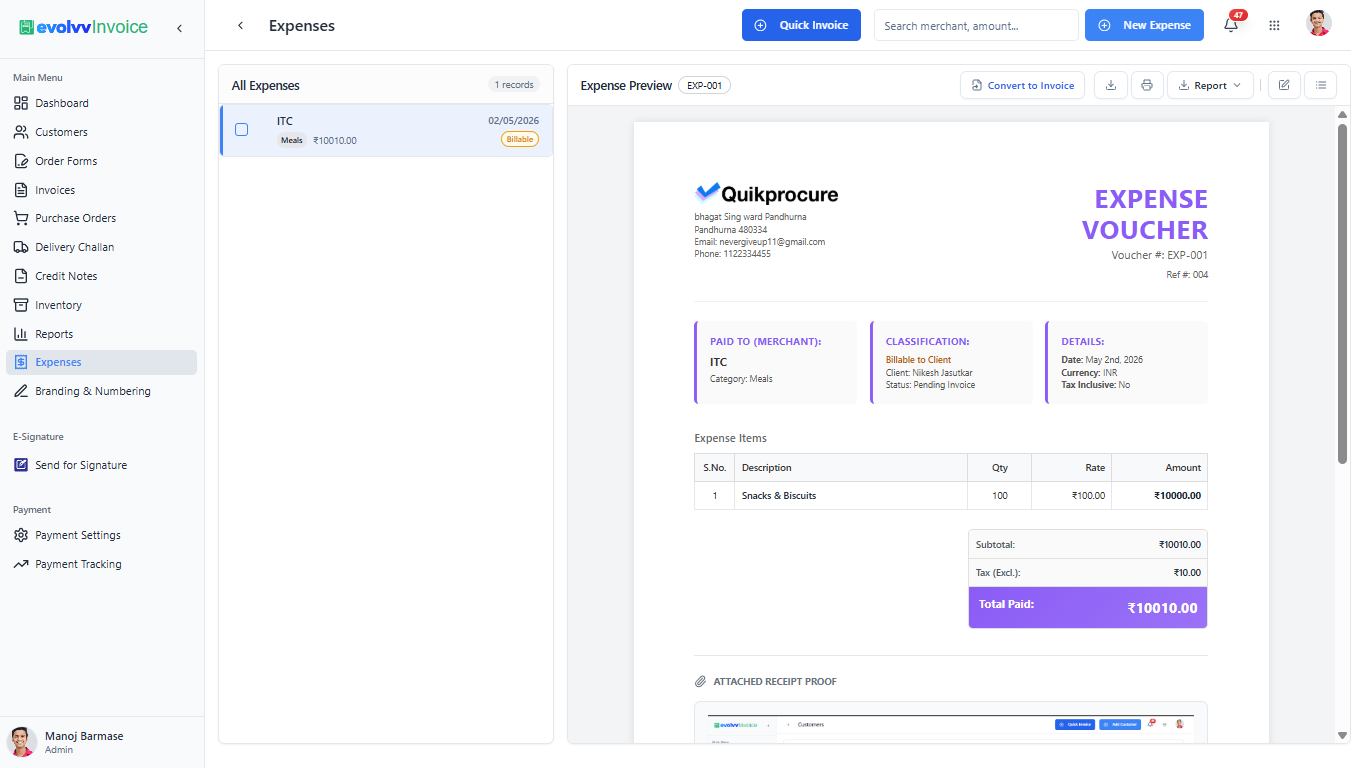The width and height of the screenshot is (1366, 768).
Task: Click the Date: May 2nd, 2026 detail
Action: pyautogui.click(x=1102, y=360)
